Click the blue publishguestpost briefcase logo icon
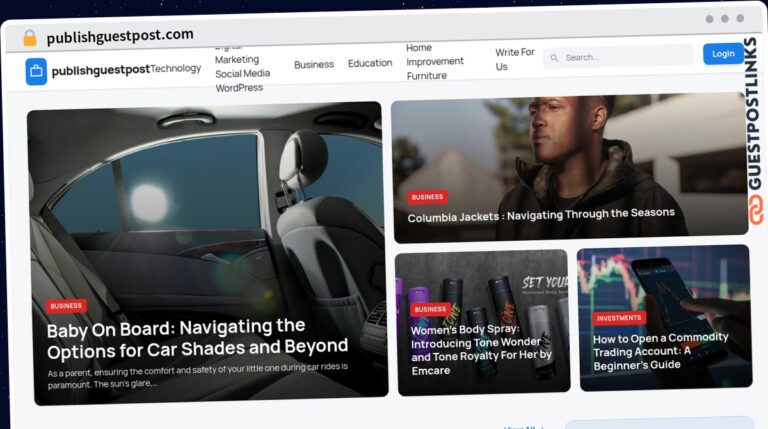This screenshot has height=429, width=768. click(x=36, y=72)
